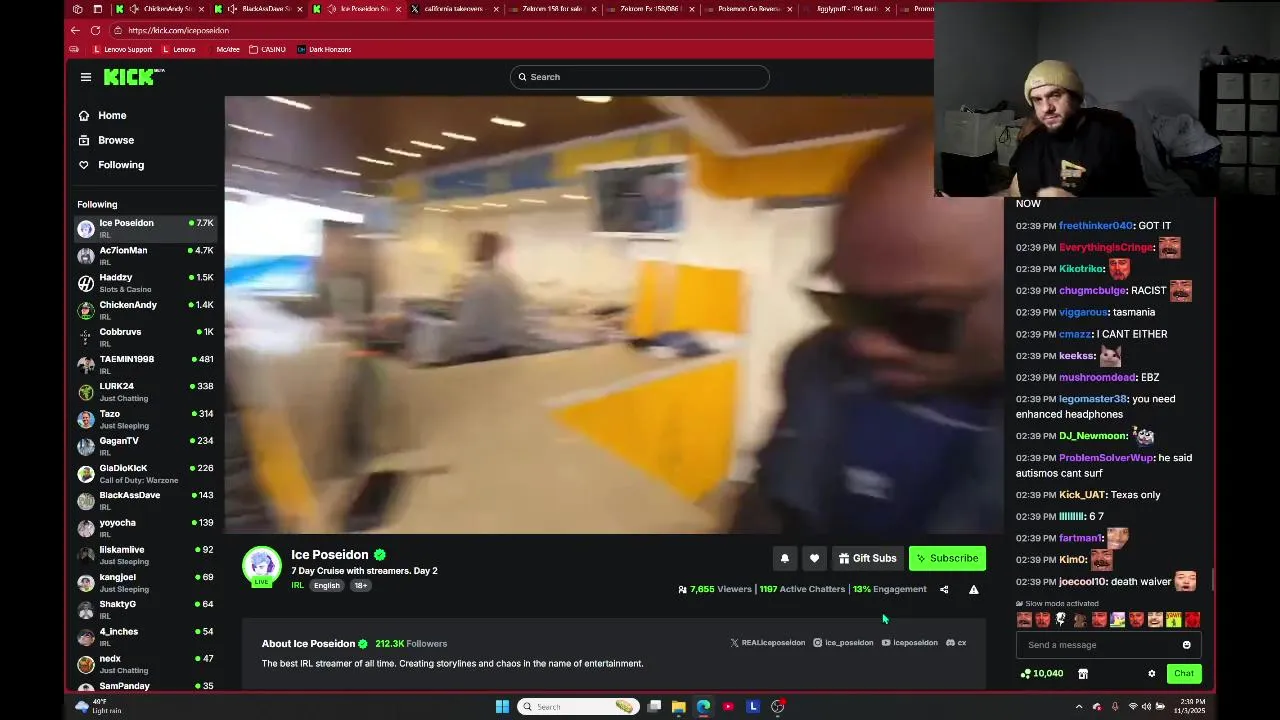Click the Send a message chat input

point(1108,645)
